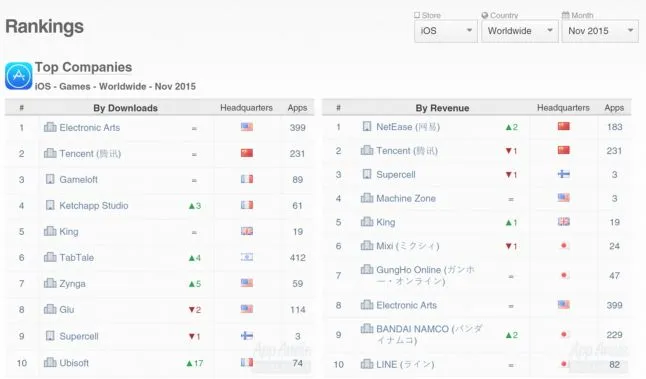Click the down 2 rank change for Glu

[194, 310]
